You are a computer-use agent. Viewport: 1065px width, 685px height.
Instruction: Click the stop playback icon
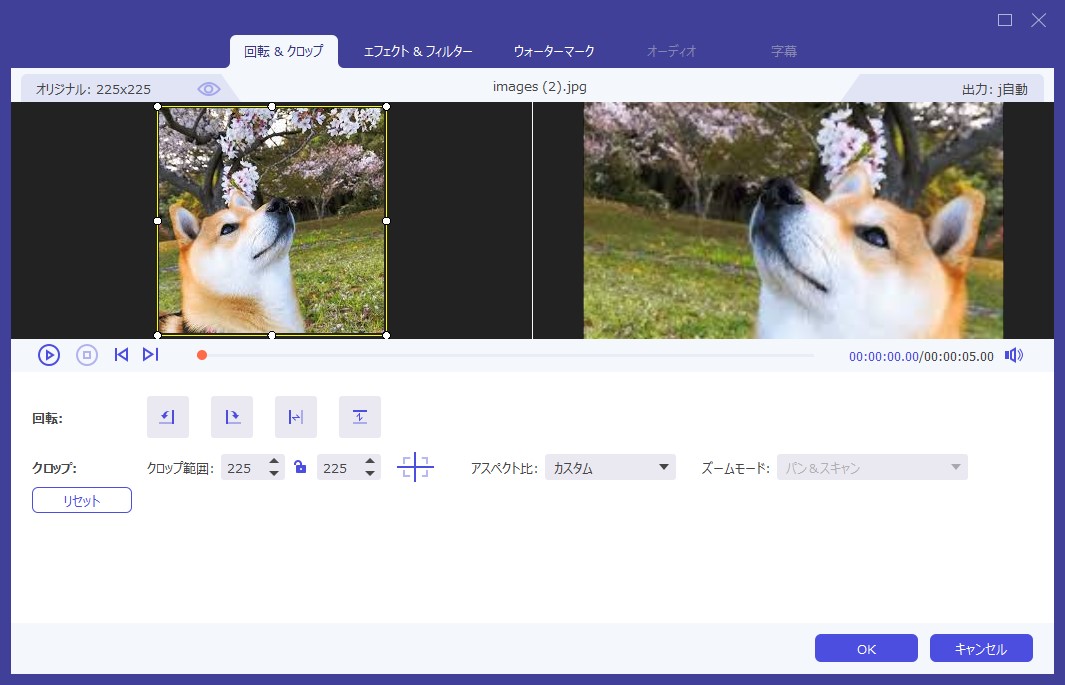[86, 354]
